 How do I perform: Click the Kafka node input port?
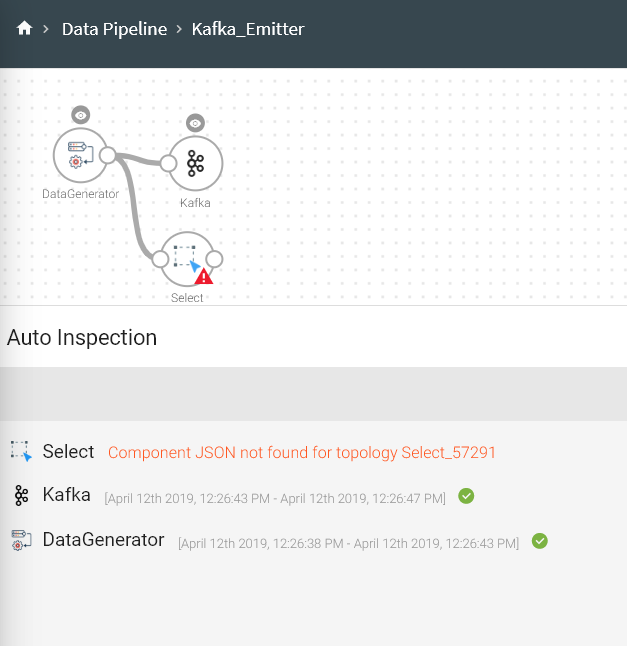(168, 163)
